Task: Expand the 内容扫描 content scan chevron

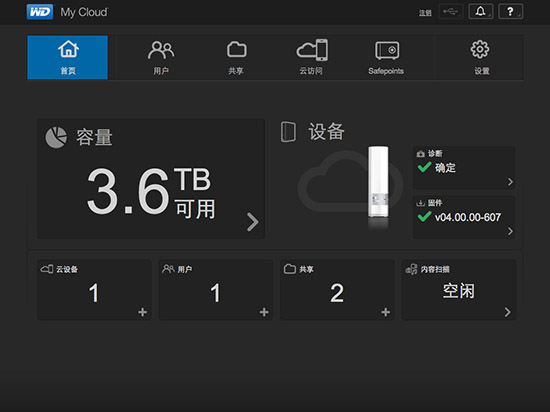Action: click(x=507, y=312)
